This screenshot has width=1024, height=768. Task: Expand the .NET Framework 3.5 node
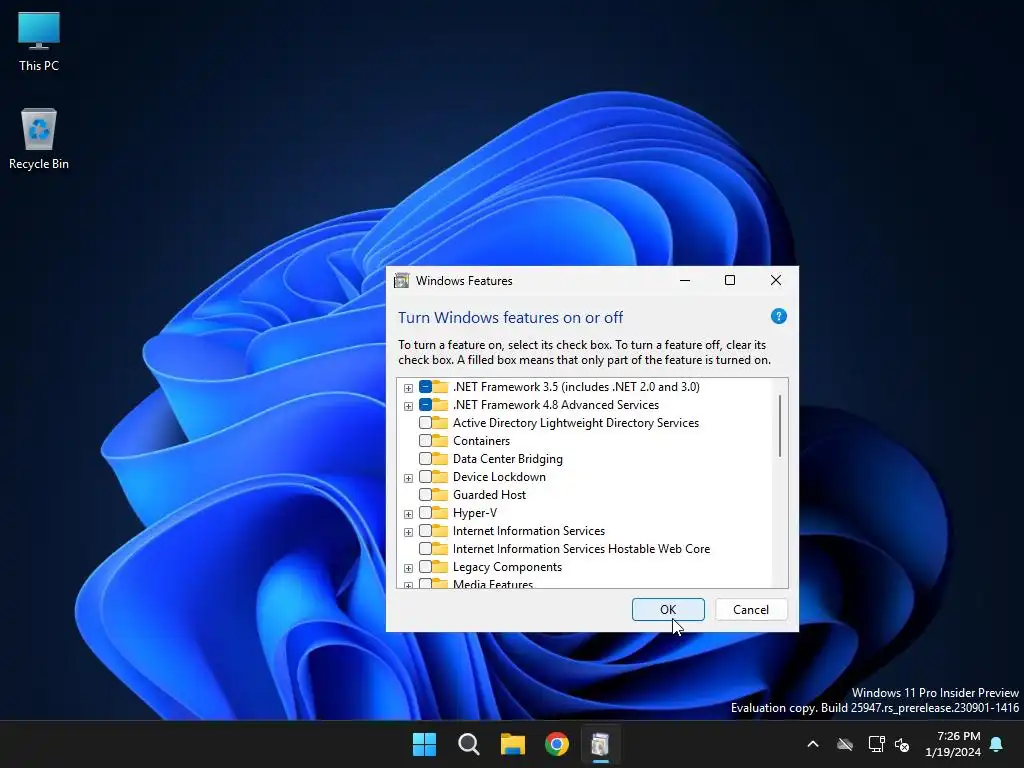(408, 388)
